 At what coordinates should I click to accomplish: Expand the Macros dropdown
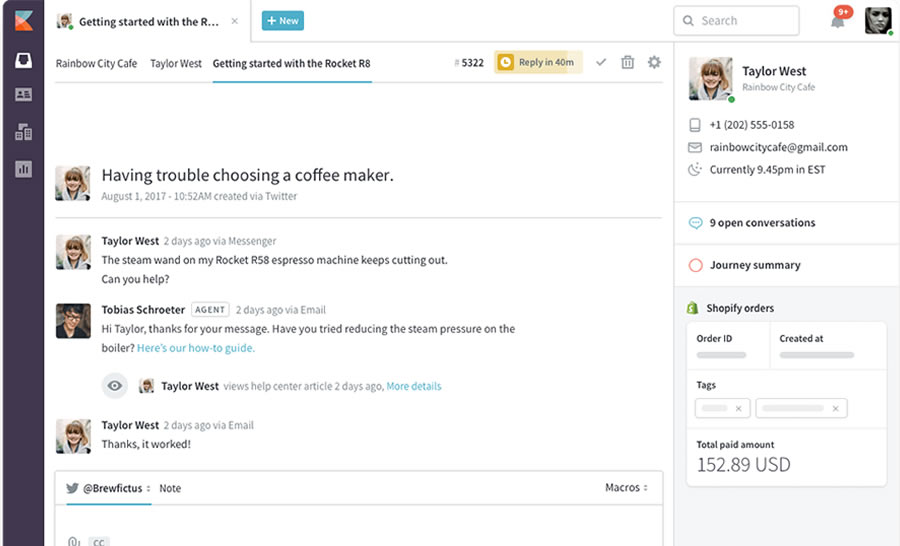pyautogui.click(x=626, y=488)
